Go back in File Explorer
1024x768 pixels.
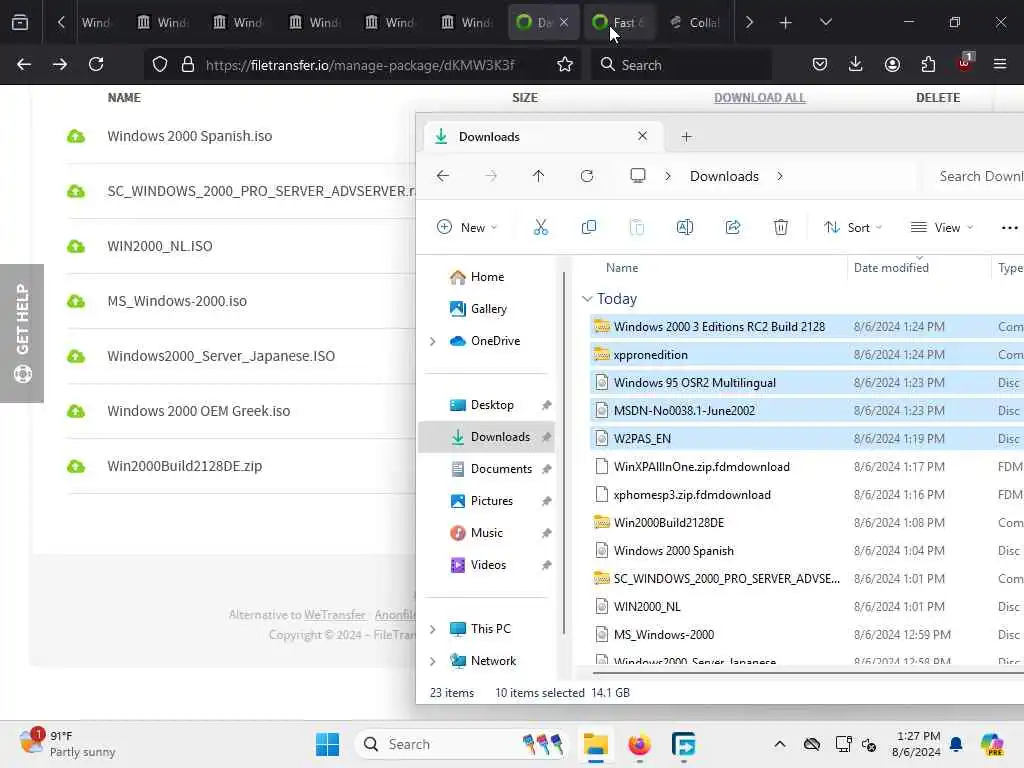coord(443,176)
